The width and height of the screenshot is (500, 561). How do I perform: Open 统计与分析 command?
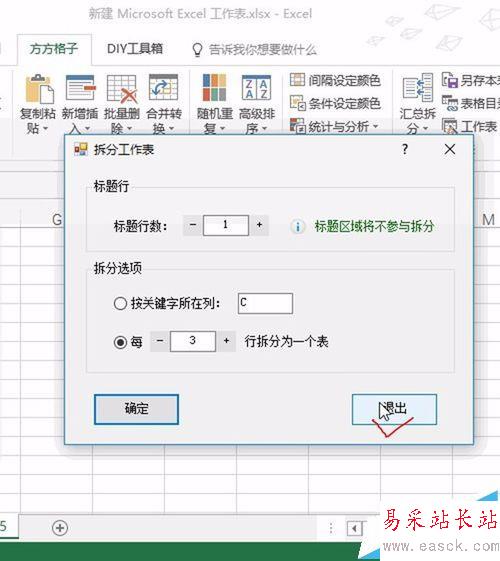coord(334,126)
